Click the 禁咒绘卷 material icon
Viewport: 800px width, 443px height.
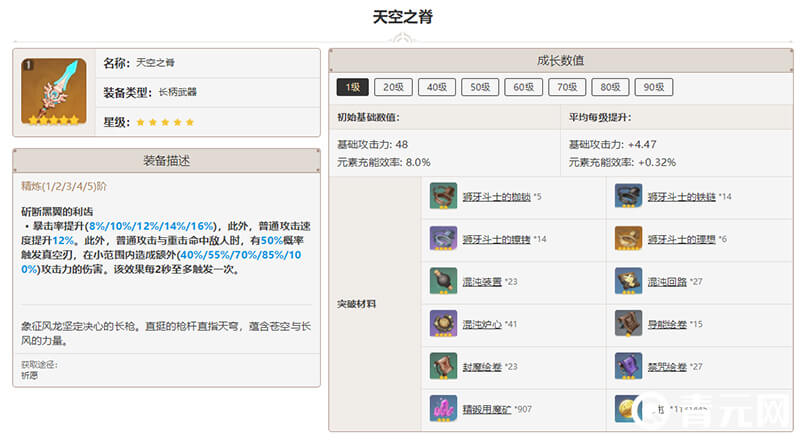[628, 366]
